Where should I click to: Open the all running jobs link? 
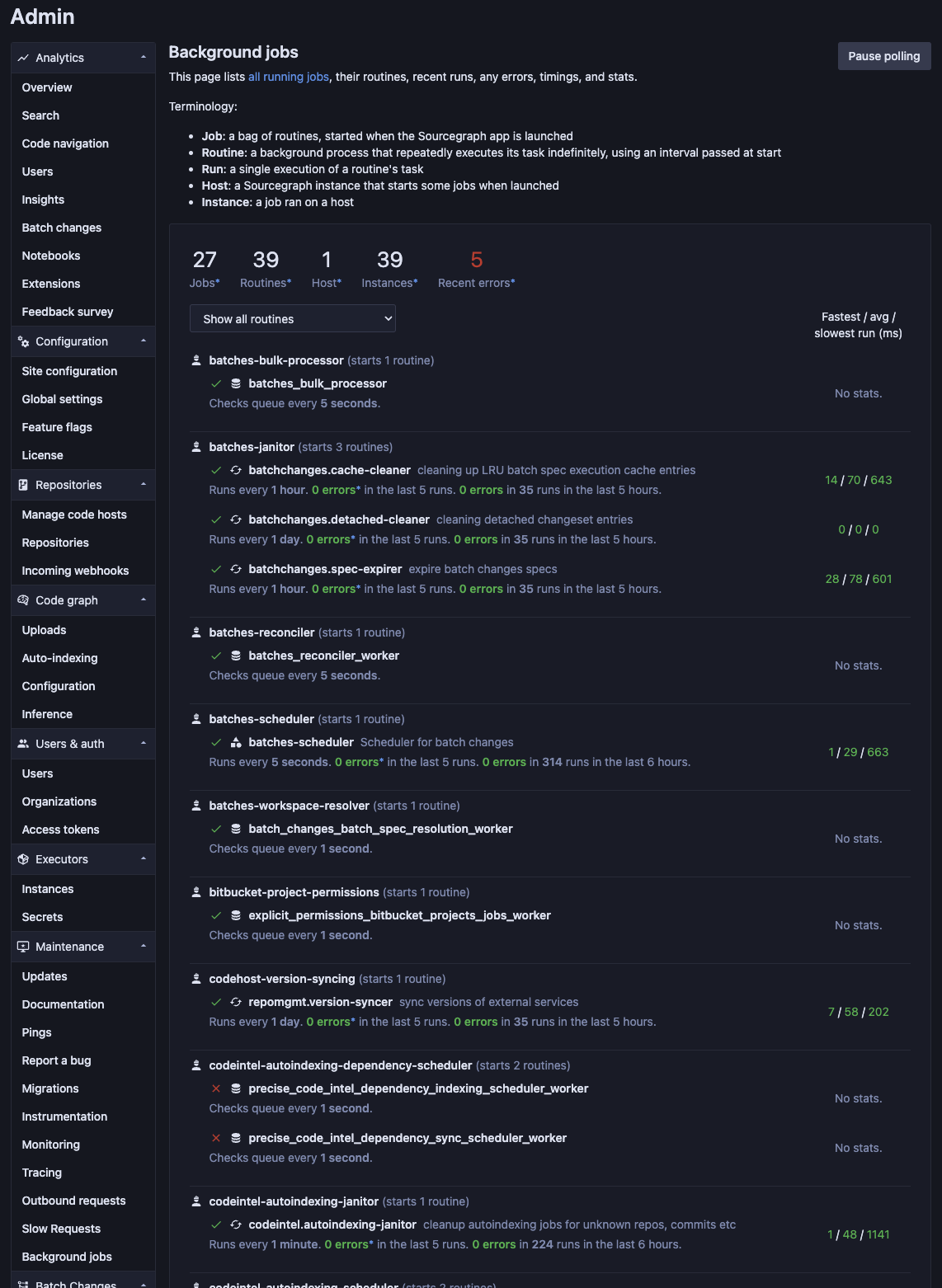(287, 76)
